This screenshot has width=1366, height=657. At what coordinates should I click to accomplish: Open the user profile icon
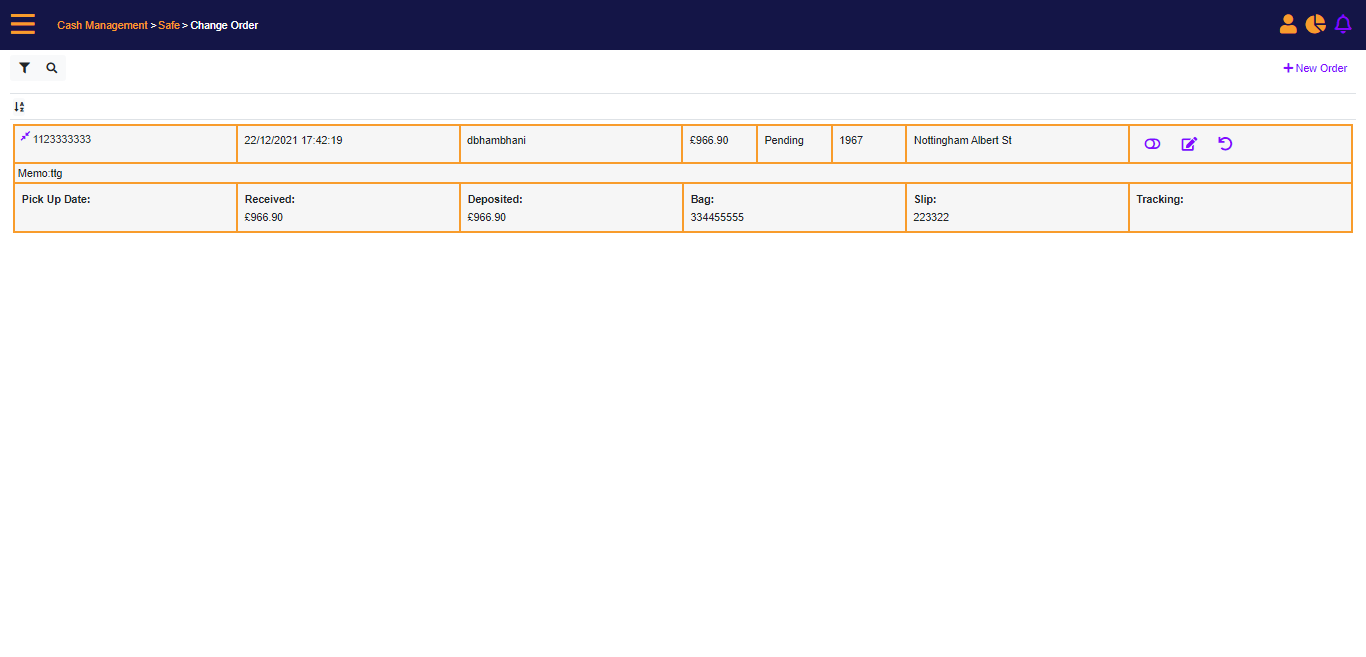tap(1288, 24)
